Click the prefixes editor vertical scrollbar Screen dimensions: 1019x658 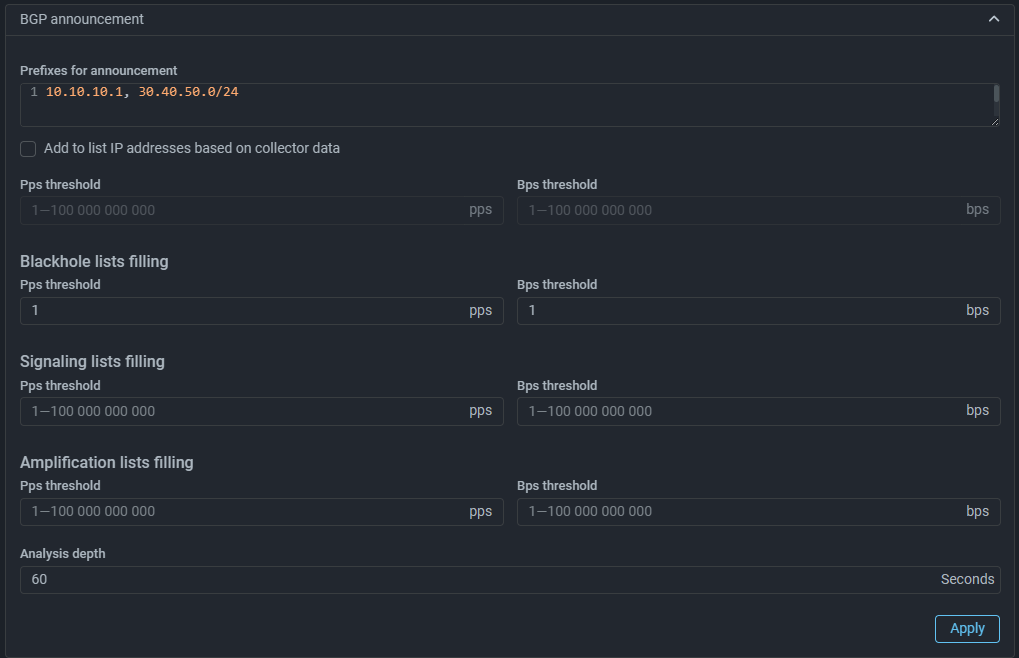tap(996, 94)
